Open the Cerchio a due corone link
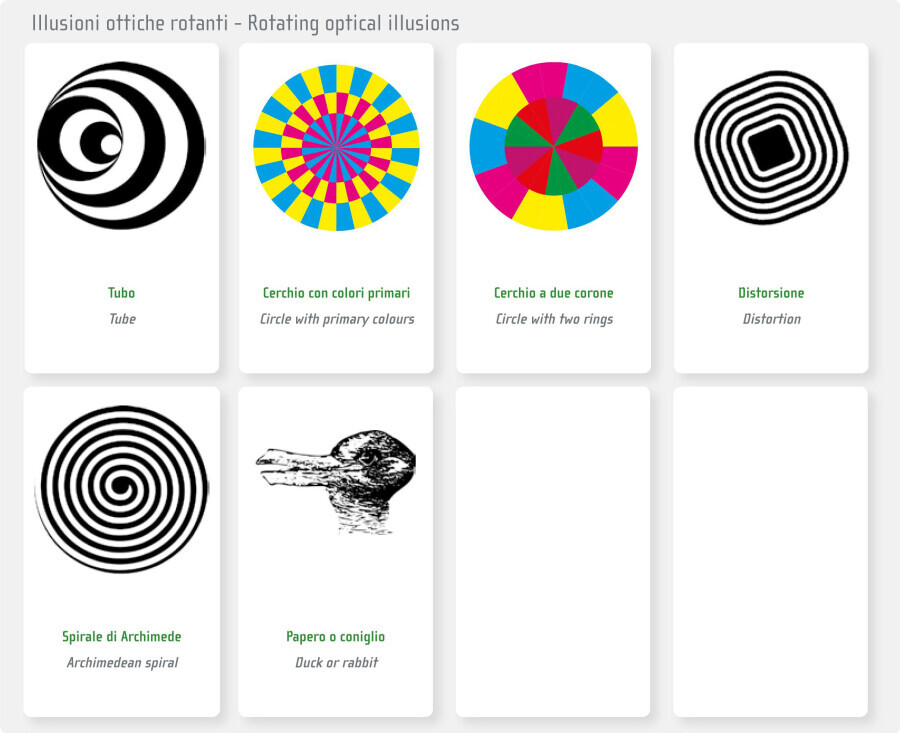 click(x=554, y=293)
